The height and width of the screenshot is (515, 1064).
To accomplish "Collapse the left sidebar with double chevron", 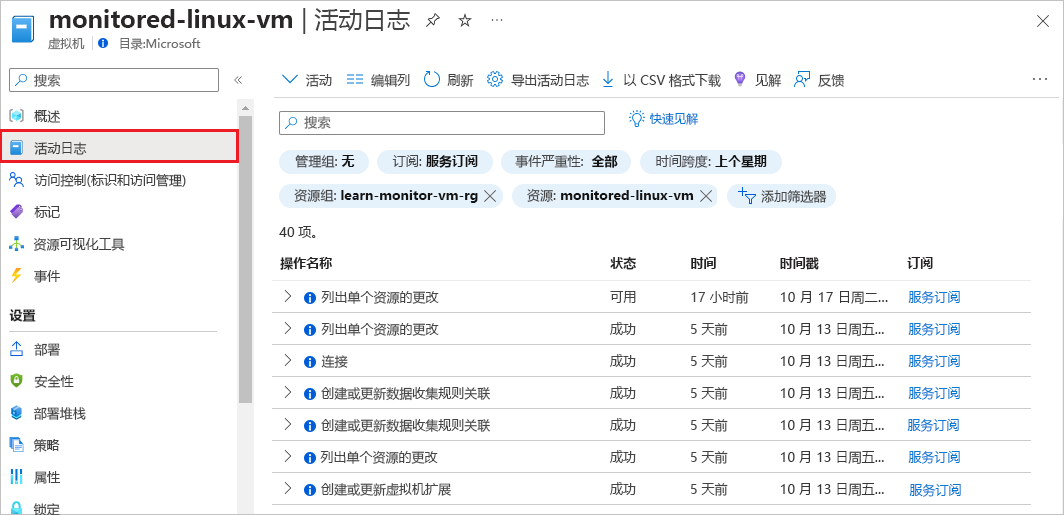I will tap(238, 80).
